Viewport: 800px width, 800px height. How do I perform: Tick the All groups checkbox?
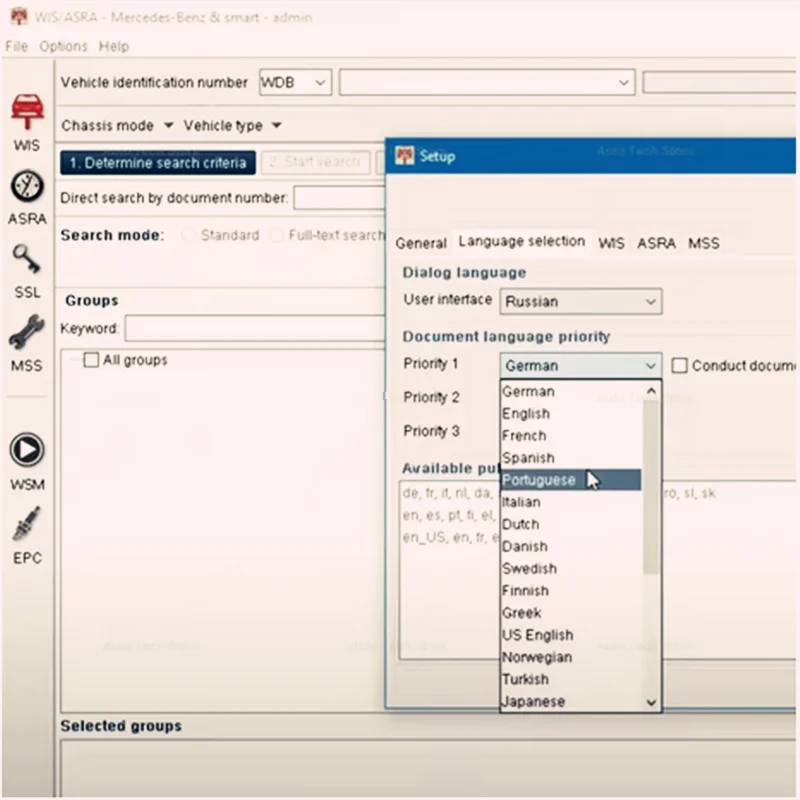point(91,360)
